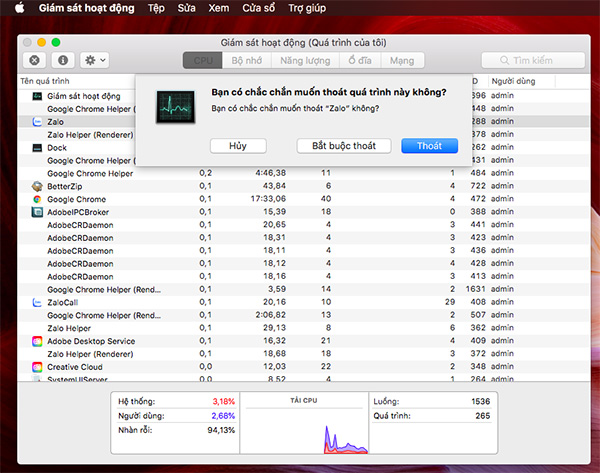Select the ZaloCall process name
The image size is (600, 473).
pos(62,302)
